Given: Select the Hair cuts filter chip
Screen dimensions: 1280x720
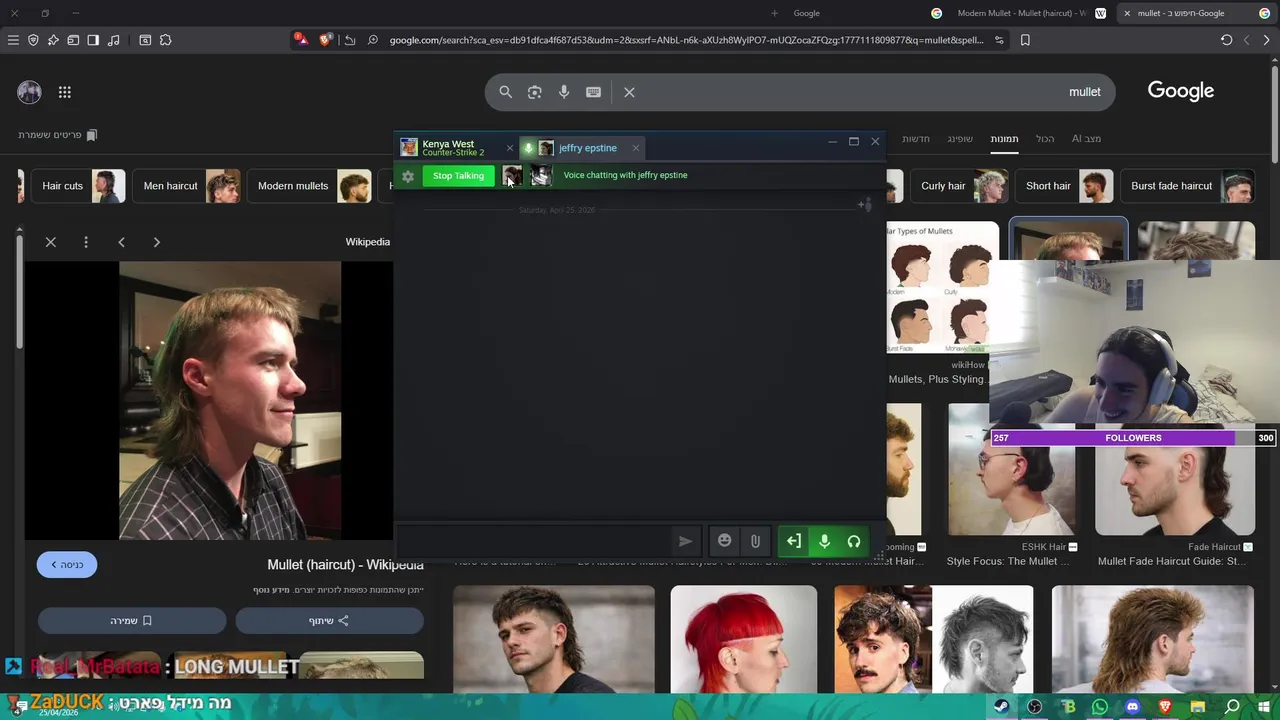Looking at the screenshot, I should coord(77,186).
